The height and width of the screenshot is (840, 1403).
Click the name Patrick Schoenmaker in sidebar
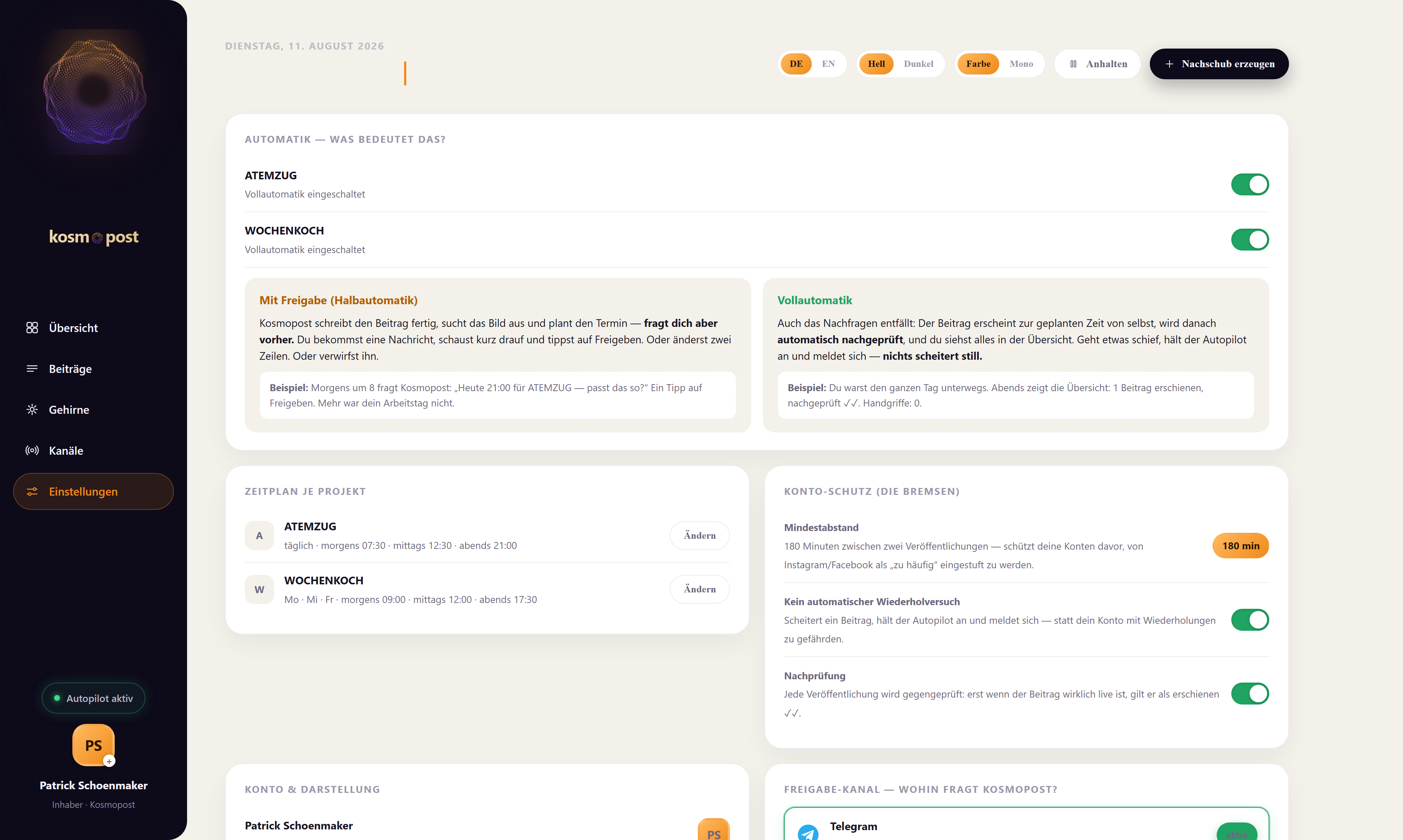pos(94,785)
